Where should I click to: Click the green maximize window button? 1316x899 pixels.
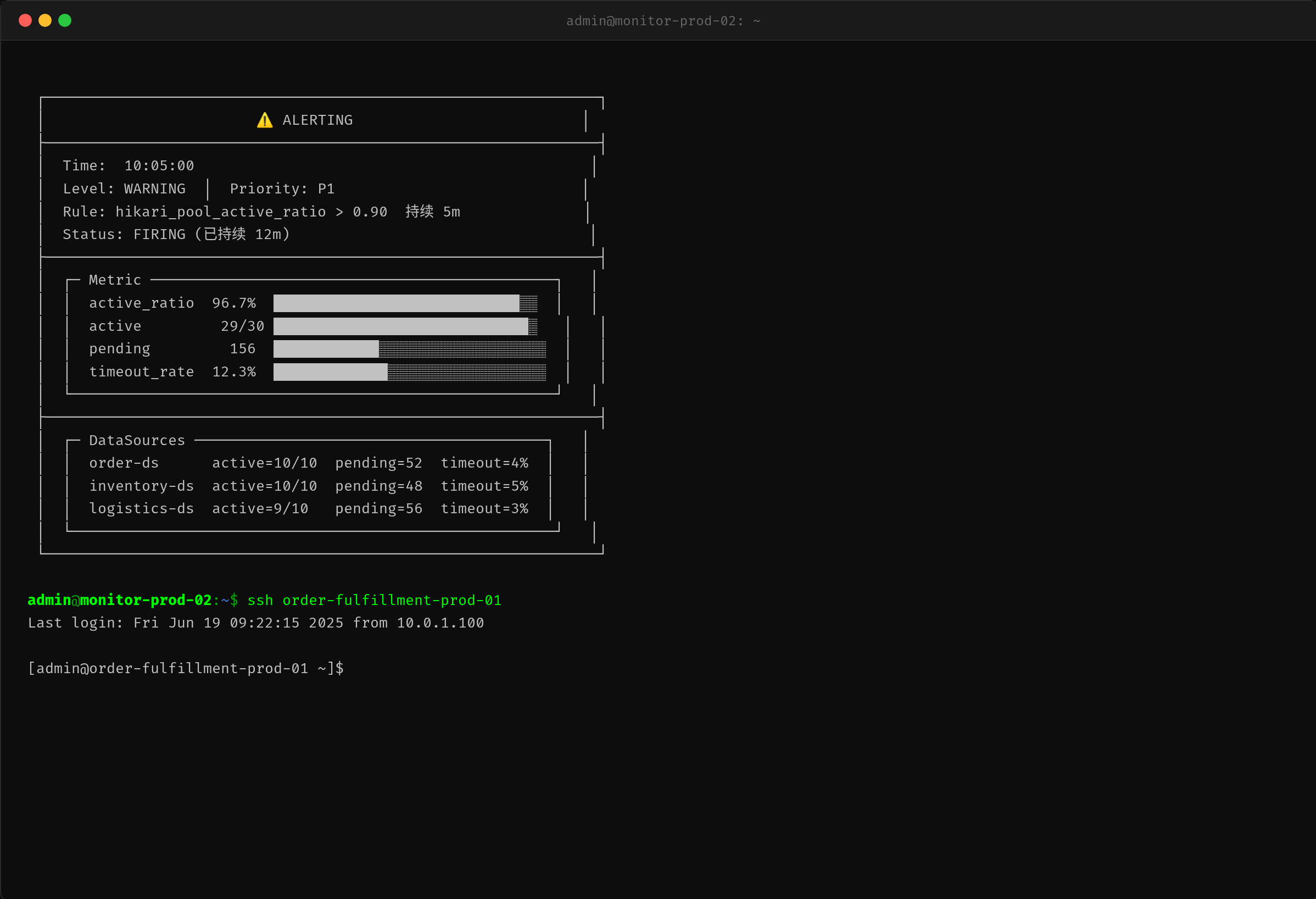pyautogui.click(x=65, y=20)
